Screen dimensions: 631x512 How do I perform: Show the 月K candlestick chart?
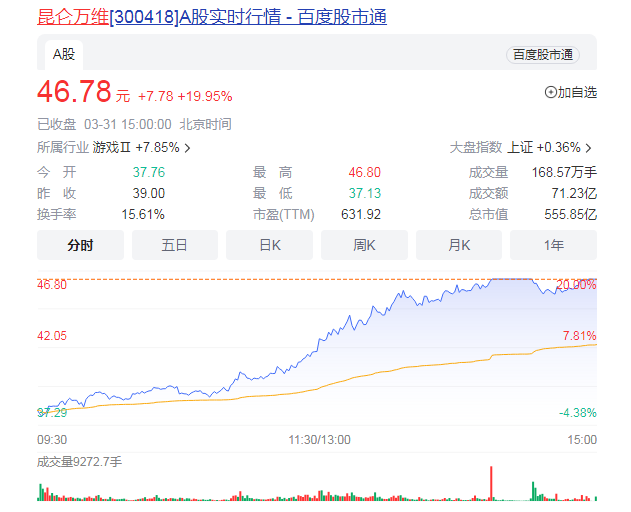pos(459,245)
